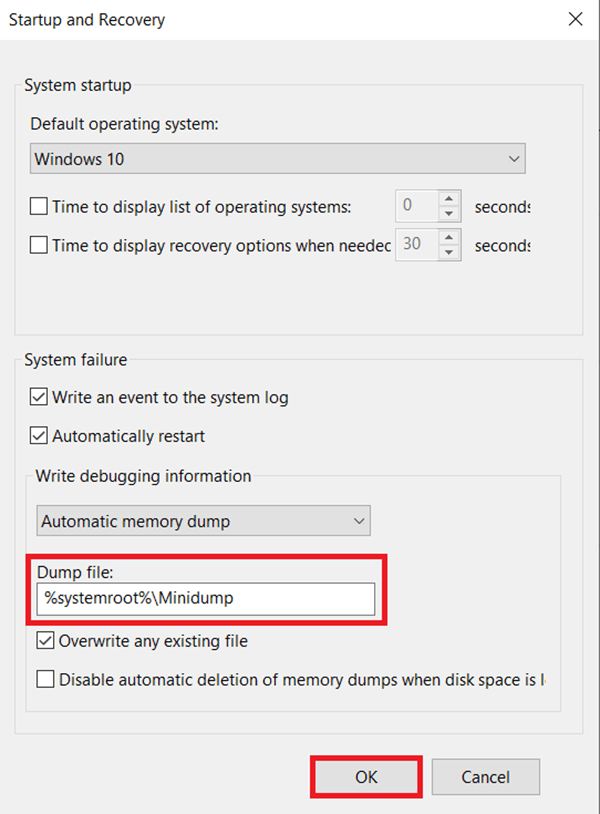Open the Write debugging information dropdown
The height and width of the screenshot is (814, 600).
(x=357, y=521)
